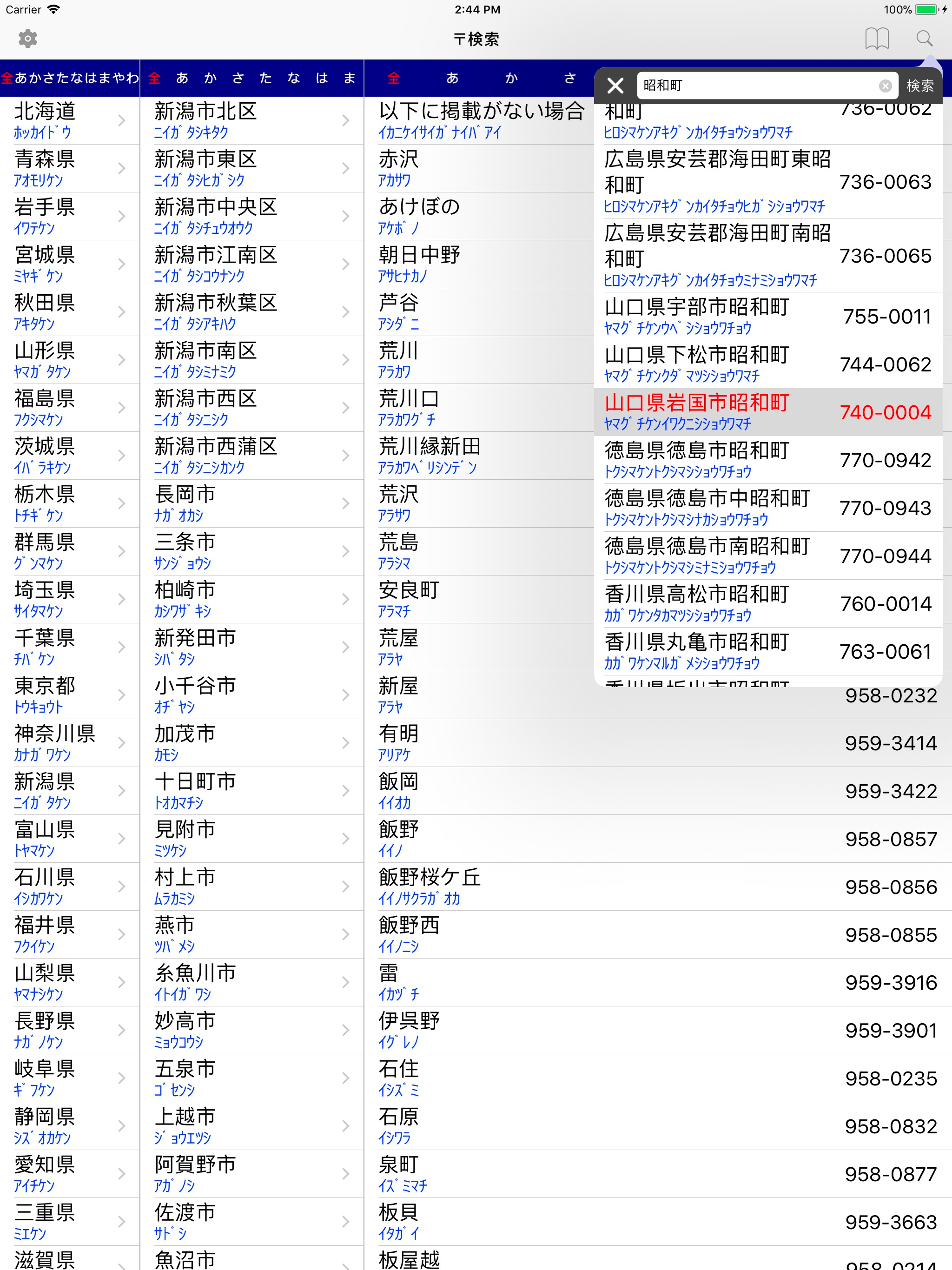Select 山口県岩国市昭和町 search result

pos(768,412)
